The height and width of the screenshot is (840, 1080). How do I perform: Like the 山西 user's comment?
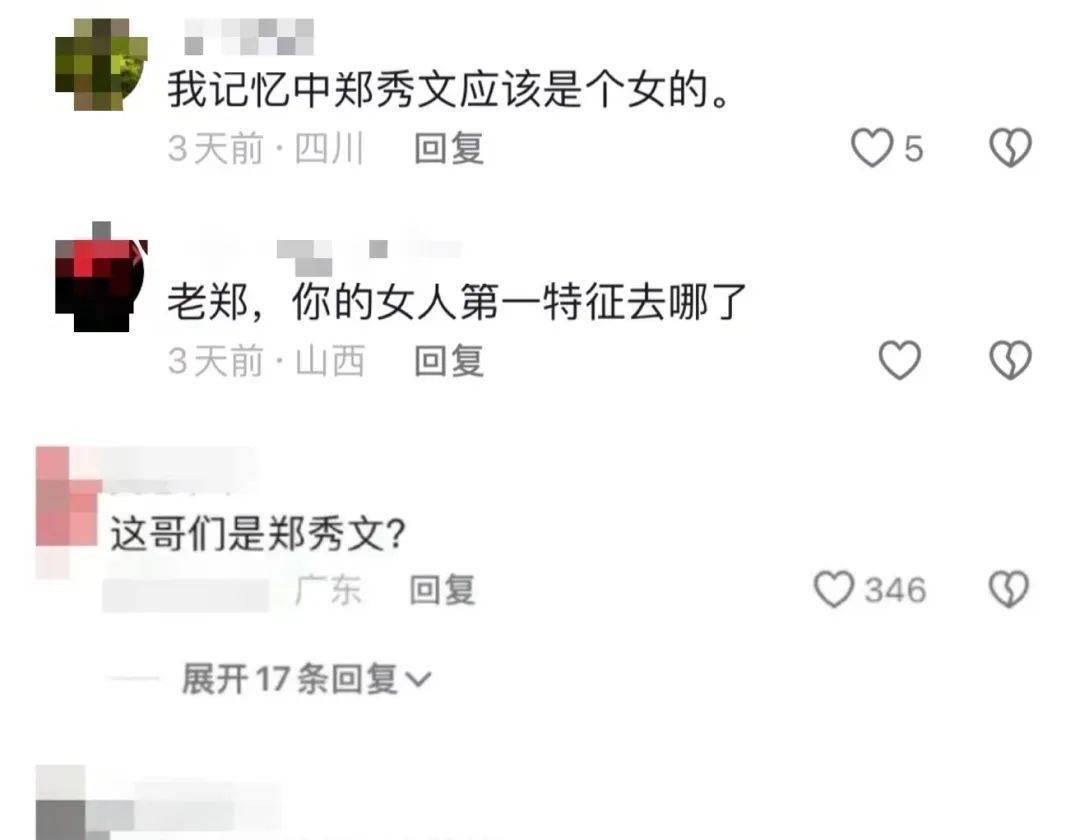(x=900, y=360)
